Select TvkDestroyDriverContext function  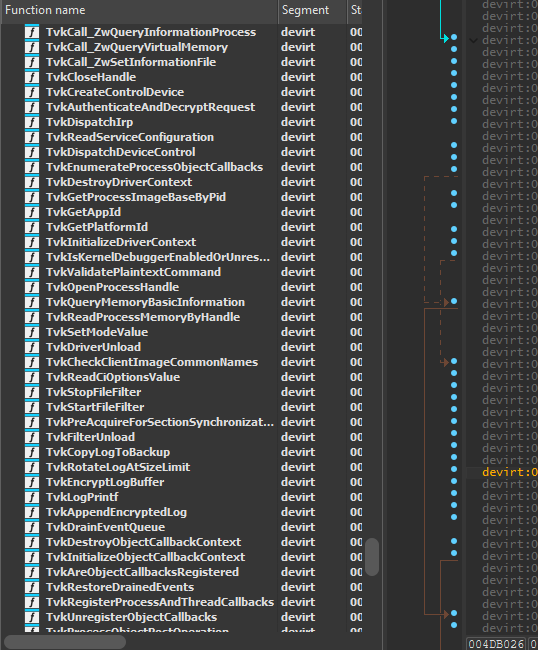coord(119,182)
